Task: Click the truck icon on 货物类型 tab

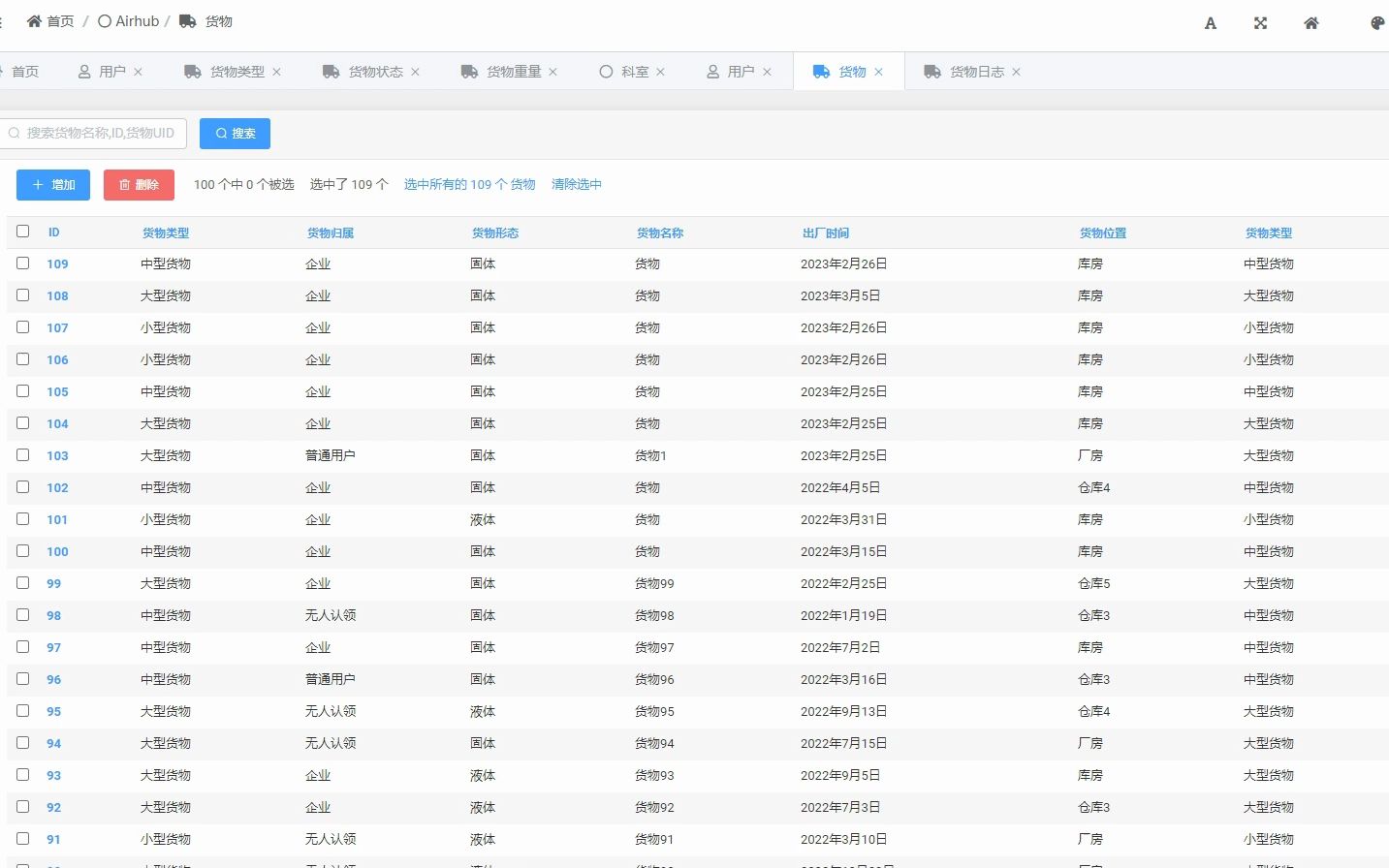Action: coord(192,71)
